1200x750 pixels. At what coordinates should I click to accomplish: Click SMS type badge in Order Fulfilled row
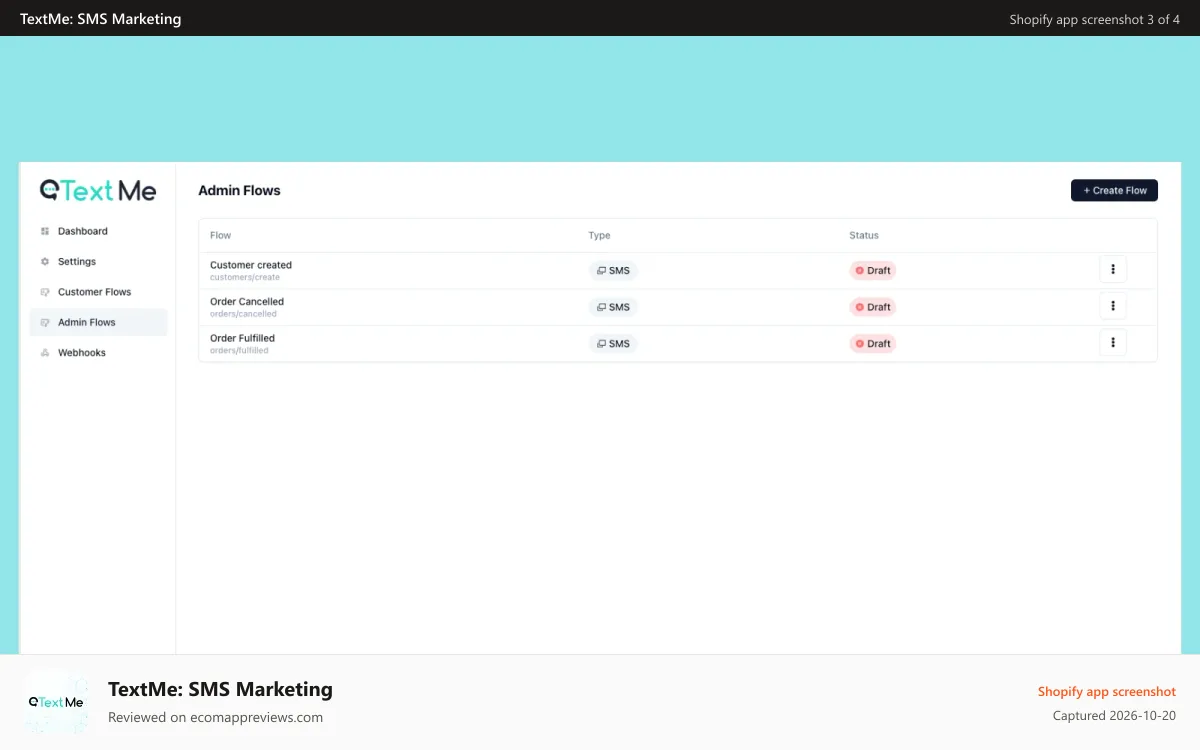tap(613, 343)
